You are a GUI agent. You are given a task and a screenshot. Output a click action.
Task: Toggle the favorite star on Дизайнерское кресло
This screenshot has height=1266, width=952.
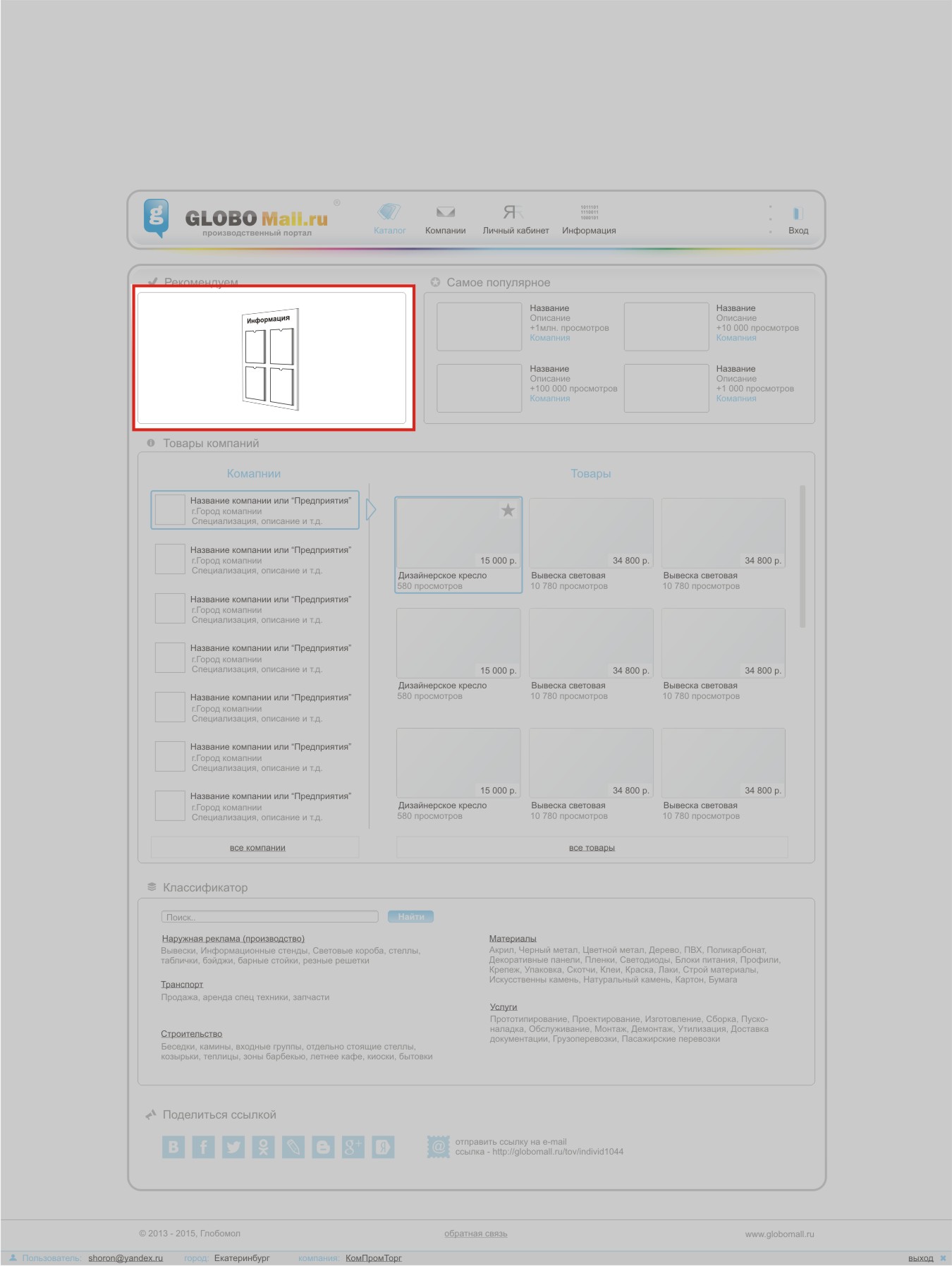tap(508, 510)
